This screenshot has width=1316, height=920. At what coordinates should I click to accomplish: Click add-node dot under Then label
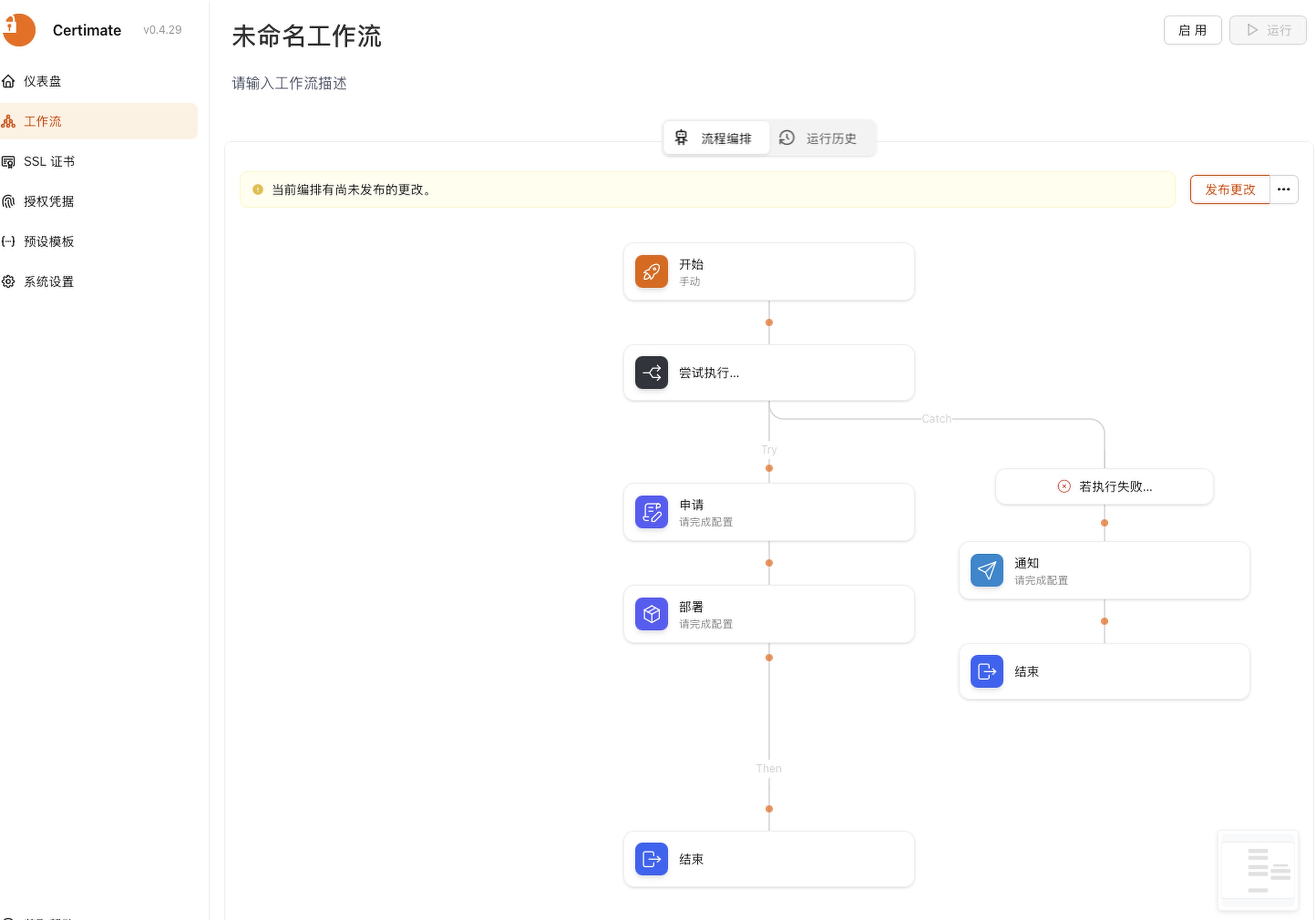769,809
